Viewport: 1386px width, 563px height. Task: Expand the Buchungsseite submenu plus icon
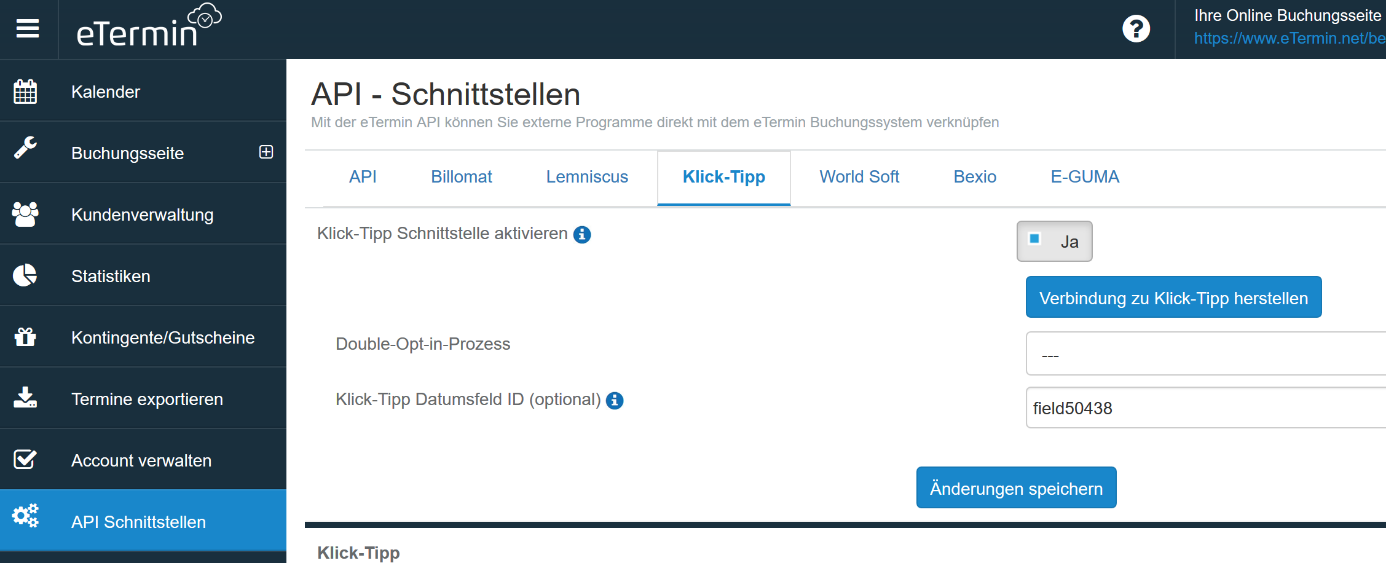tap(266, 153)
